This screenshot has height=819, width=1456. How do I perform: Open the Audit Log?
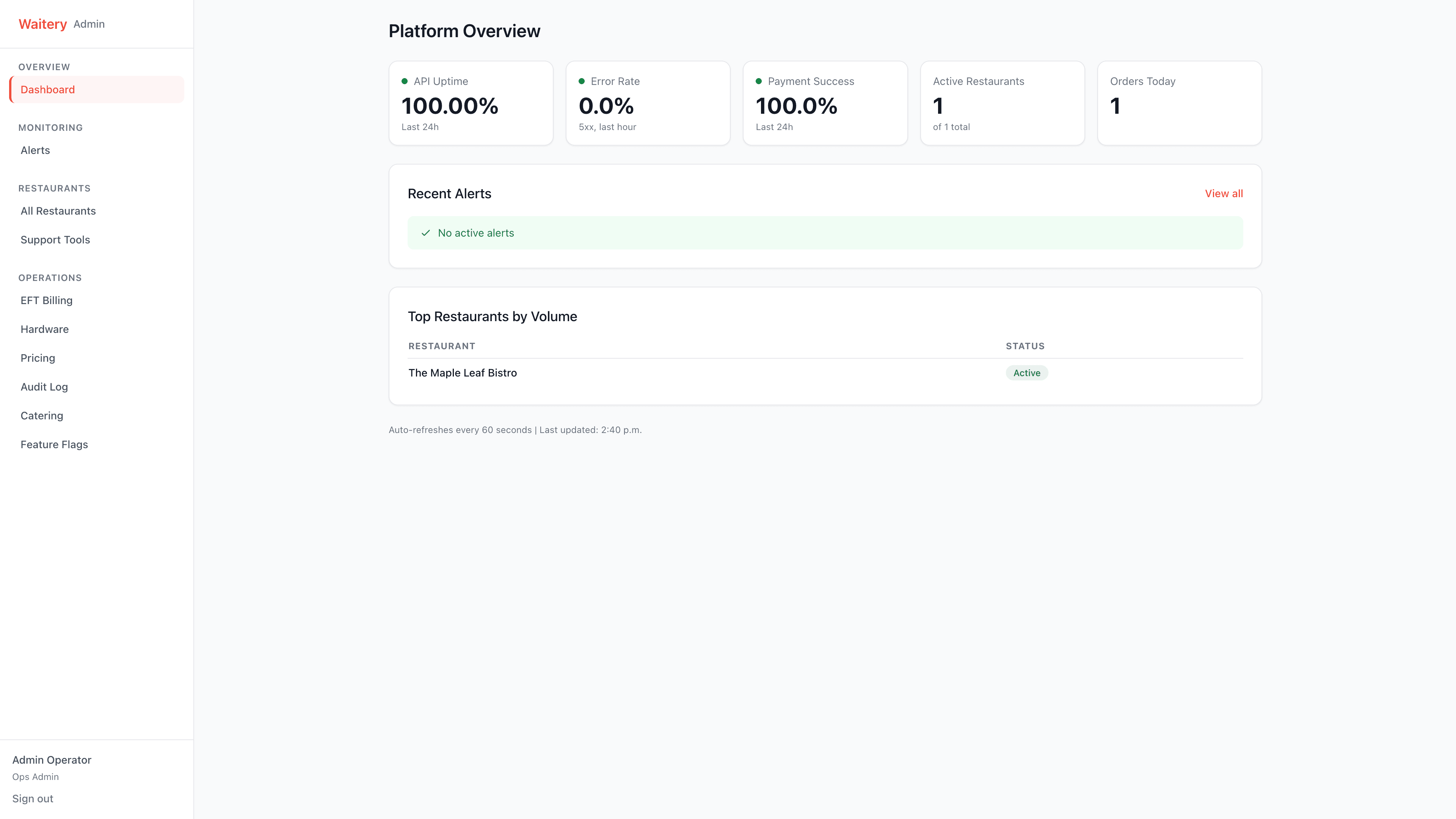[97, 387]
